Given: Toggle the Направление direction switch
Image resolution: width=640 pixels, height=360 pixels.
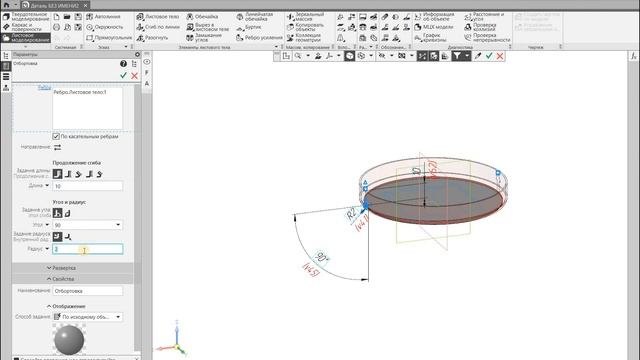Looking at the screenshot, I should pyautogui.click(x=58, y=147).
